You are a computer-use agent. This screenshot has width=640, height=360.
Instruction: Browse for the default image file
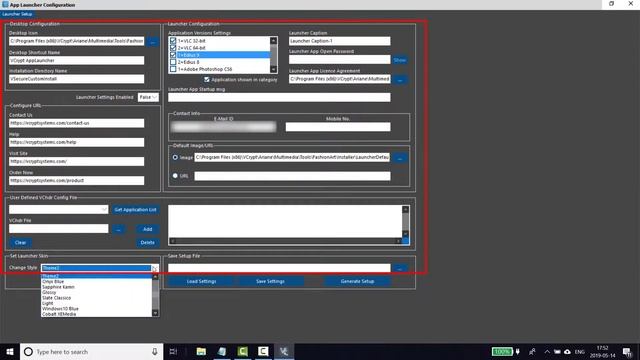tap(400, 158)
